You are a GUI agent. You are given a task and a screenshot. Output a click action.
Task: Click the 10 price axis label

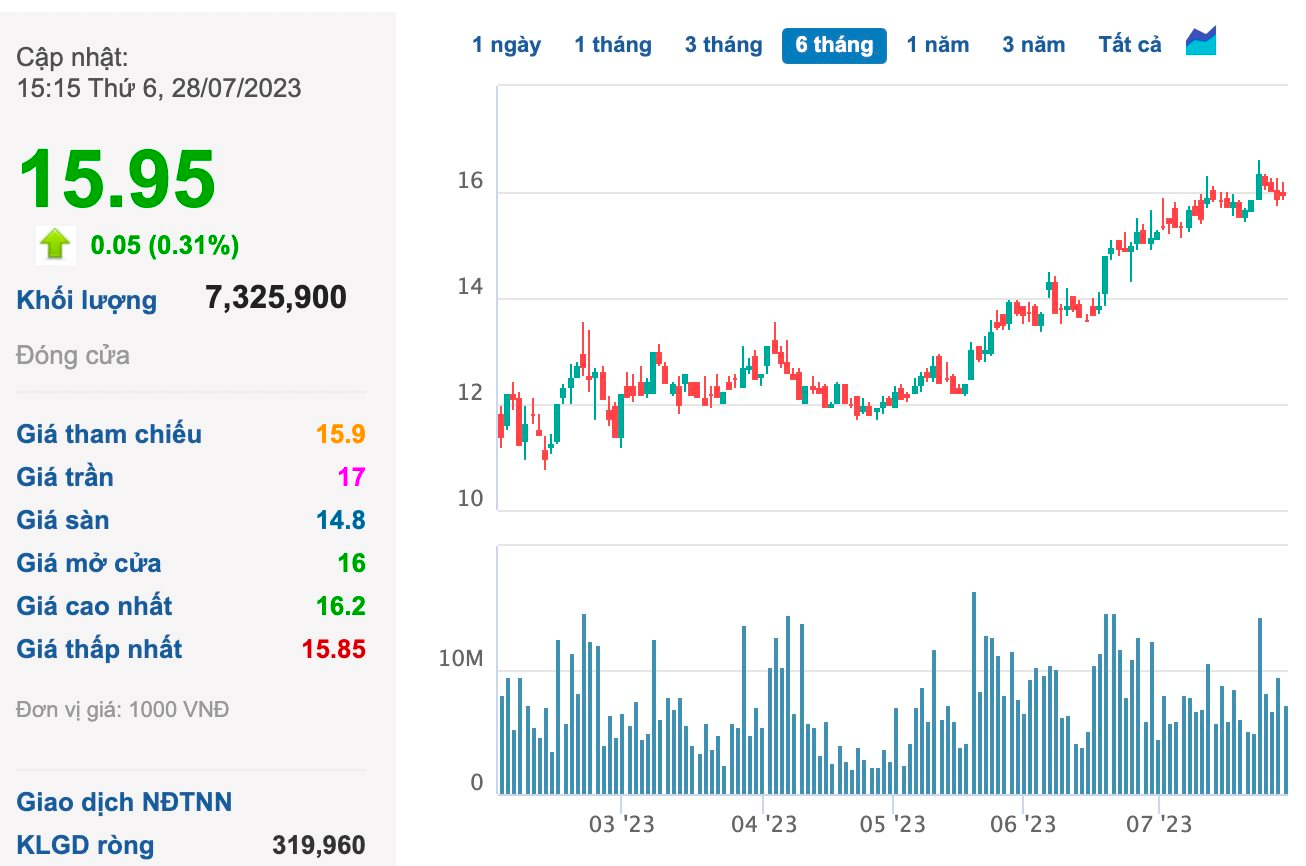point(470,499)
